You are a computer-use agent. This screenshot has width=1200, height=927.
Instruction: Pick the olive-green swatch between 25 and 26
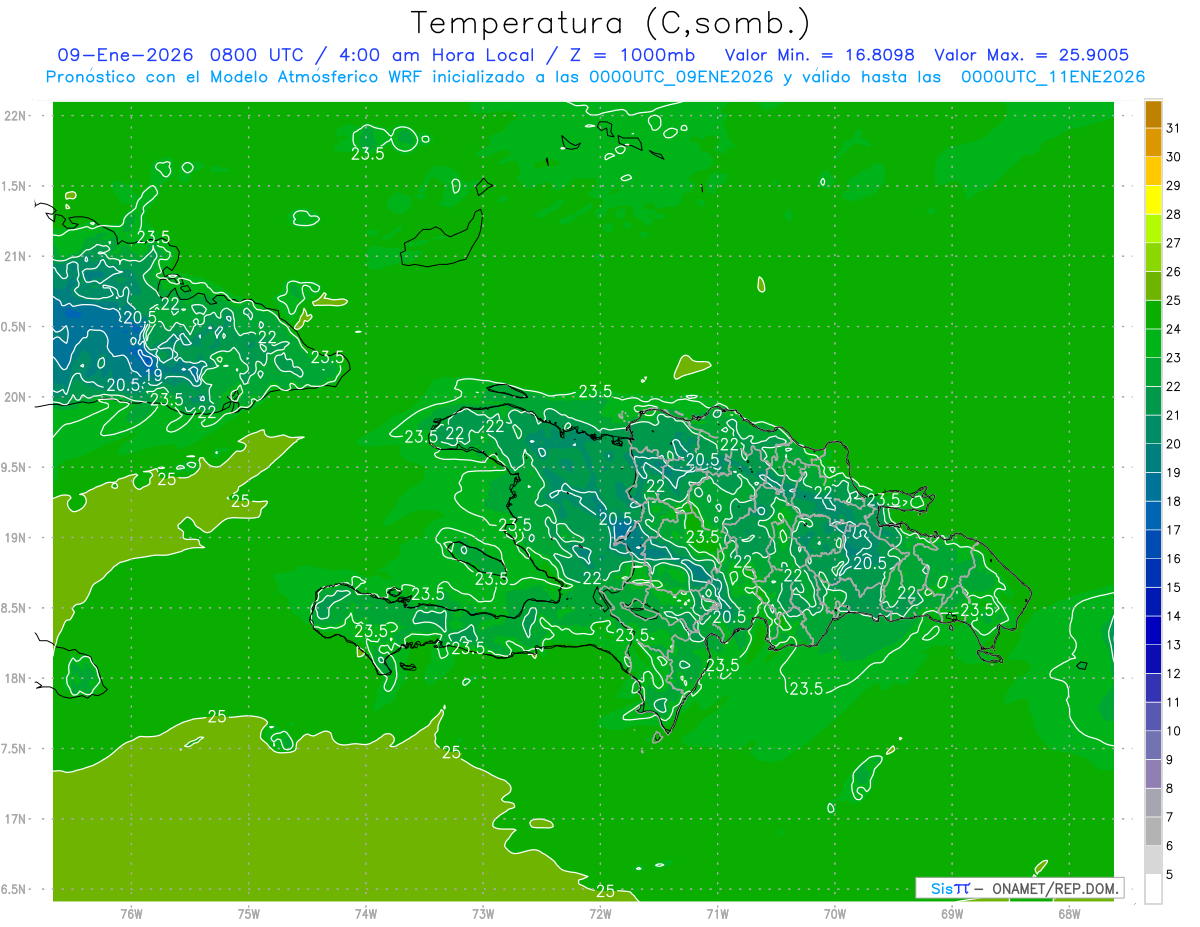(x=1153, y=286)
